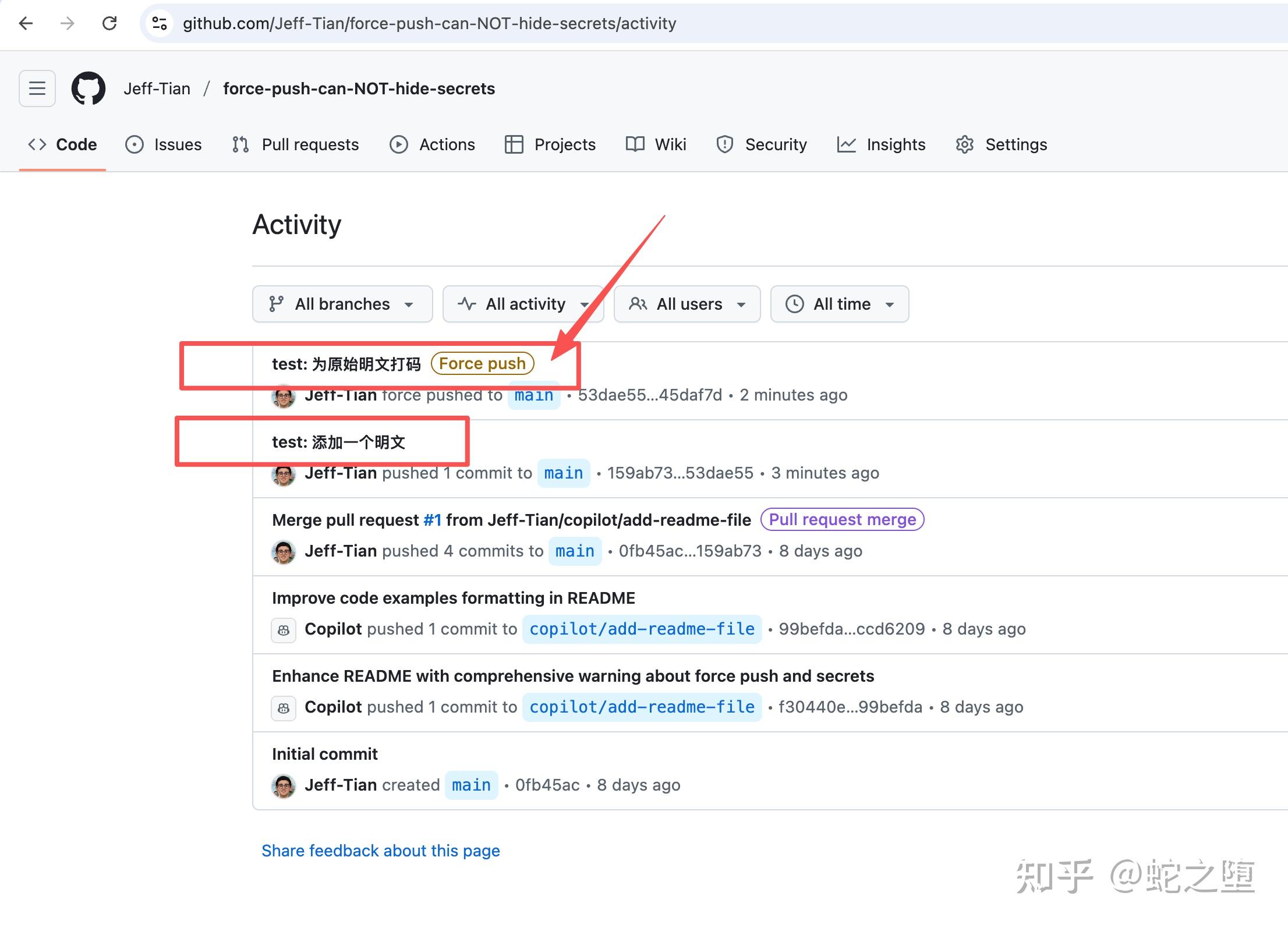Click commit range 0fb45ac...159ab73
This screenshot has height=928, width=1288.
pyautogui.click(x=690, y=551)
